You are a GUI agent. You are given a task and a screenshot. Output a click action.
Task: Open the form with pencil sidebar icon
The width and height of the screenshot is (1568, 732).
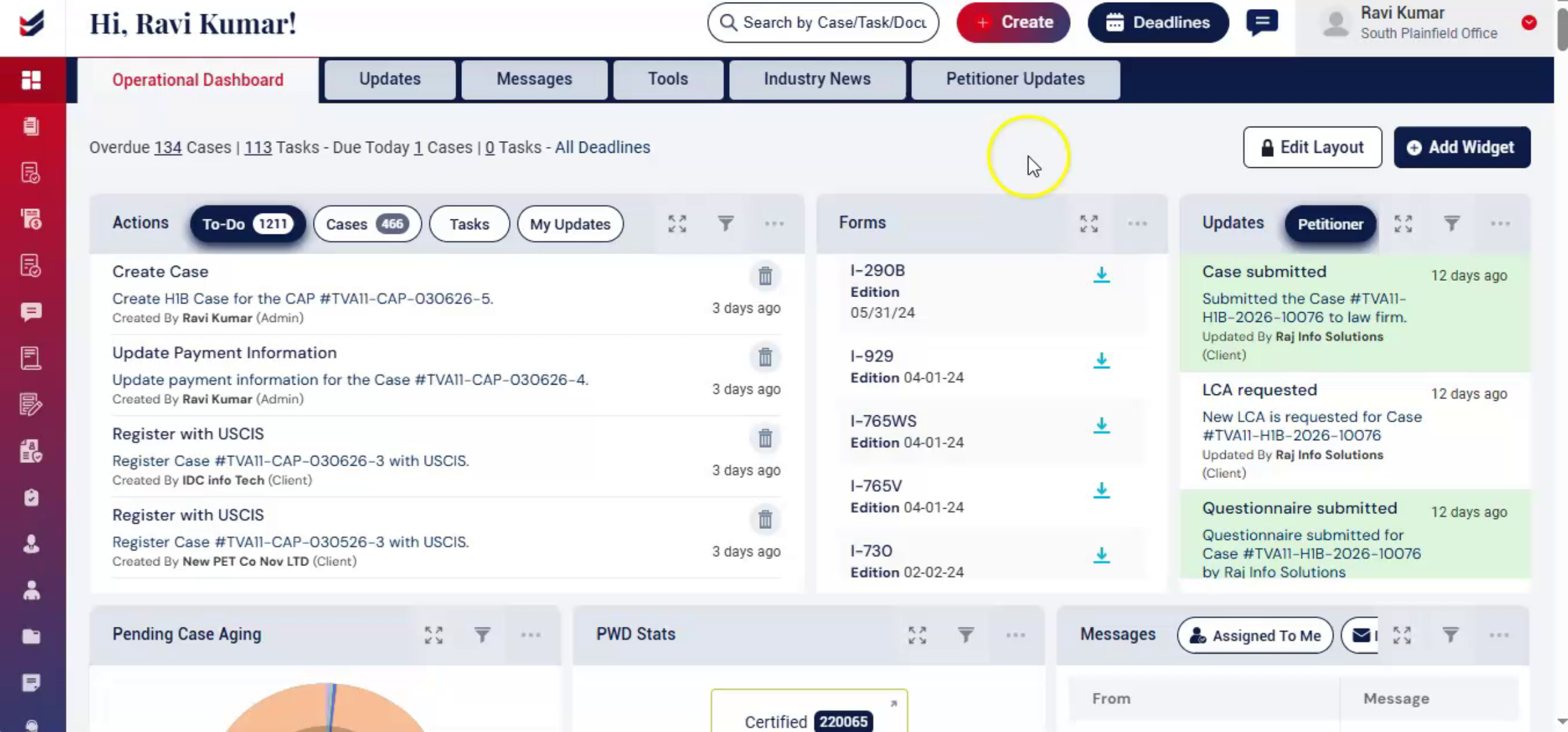pos(31,404)
